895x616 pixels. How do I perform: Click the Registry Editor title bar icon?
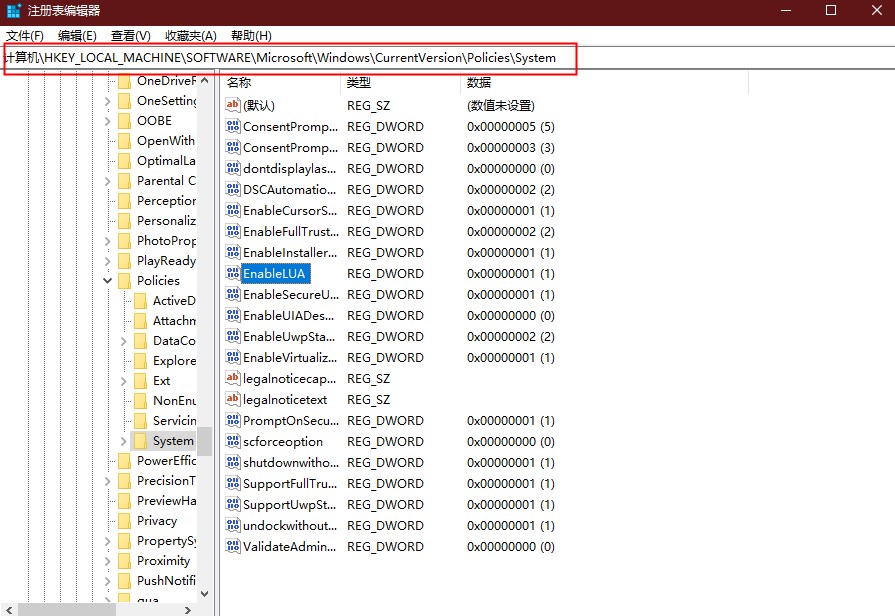(x=14, y=11)
